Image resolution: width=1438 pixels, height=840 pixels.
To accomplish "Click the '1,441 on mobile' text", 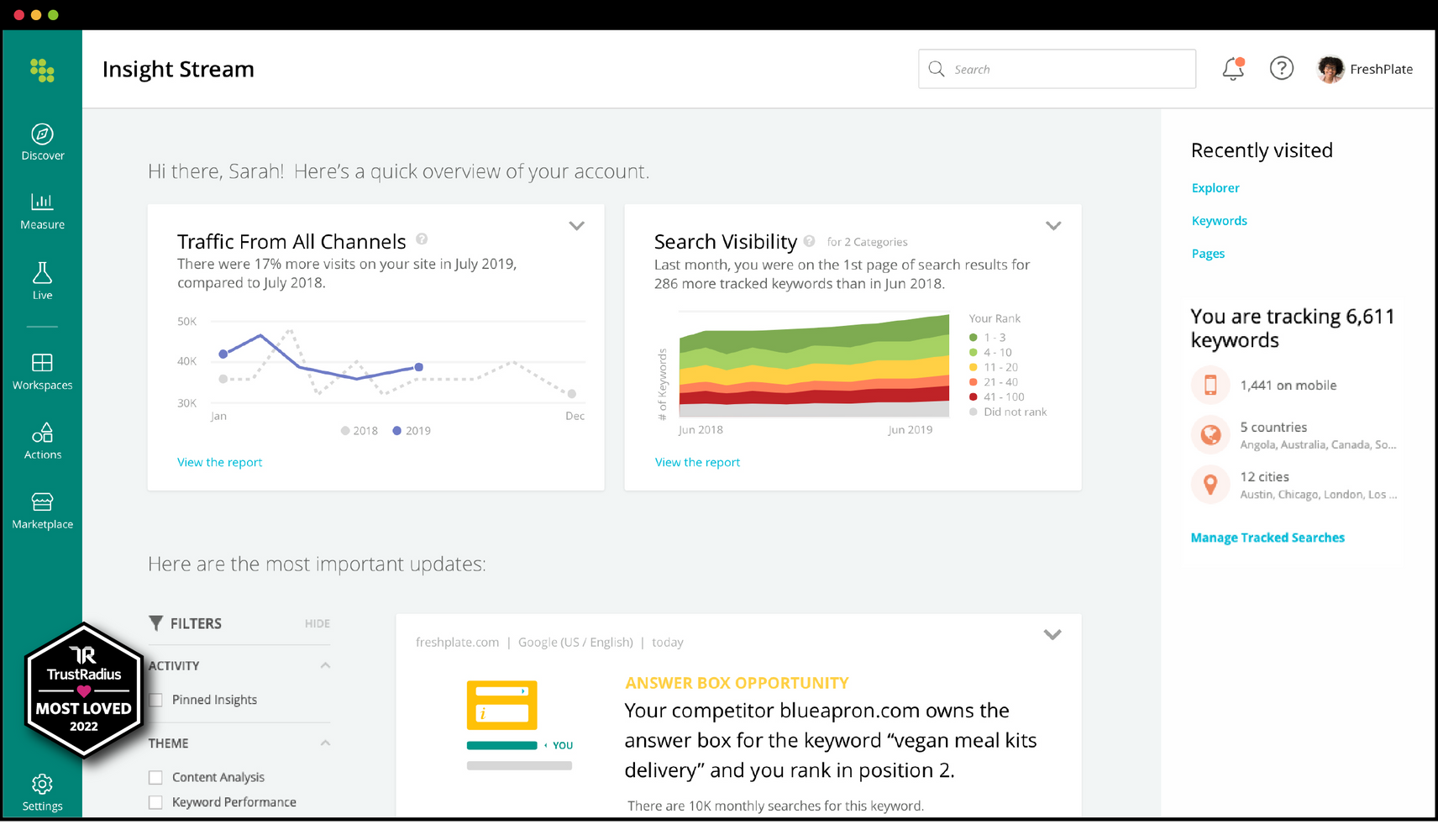I will pyautogui.click(x=1288, y=386).
